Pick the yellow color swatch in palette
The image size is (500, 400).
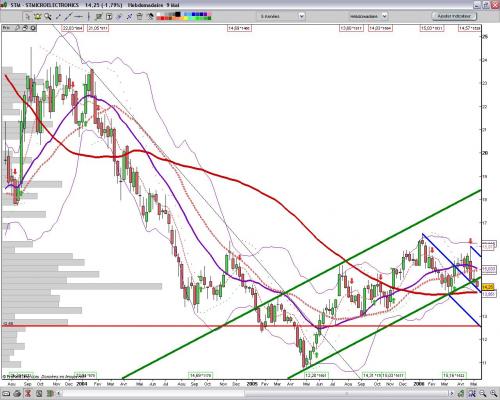click(x=185, y=18)
